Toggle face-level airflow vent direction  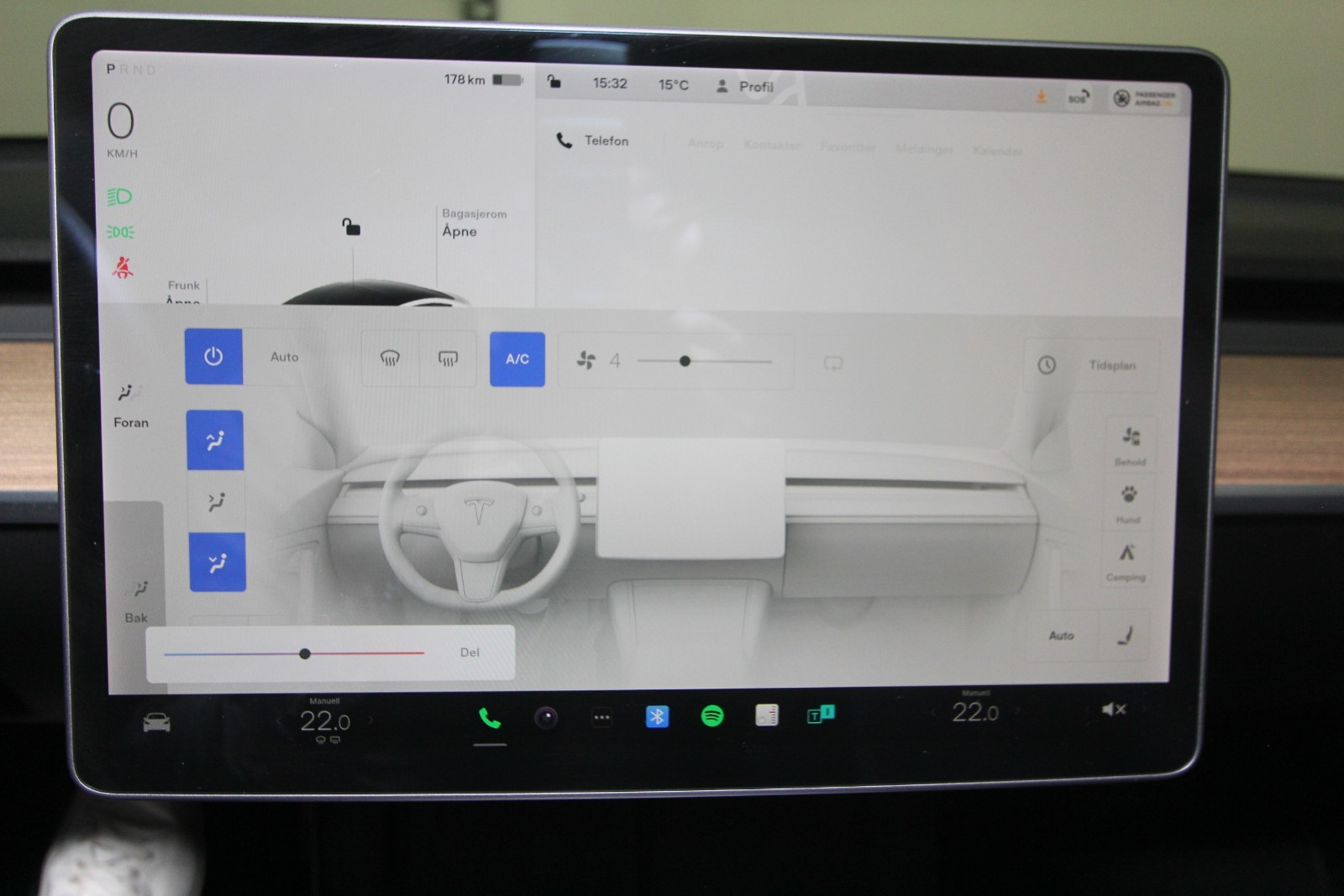[217, 501]
